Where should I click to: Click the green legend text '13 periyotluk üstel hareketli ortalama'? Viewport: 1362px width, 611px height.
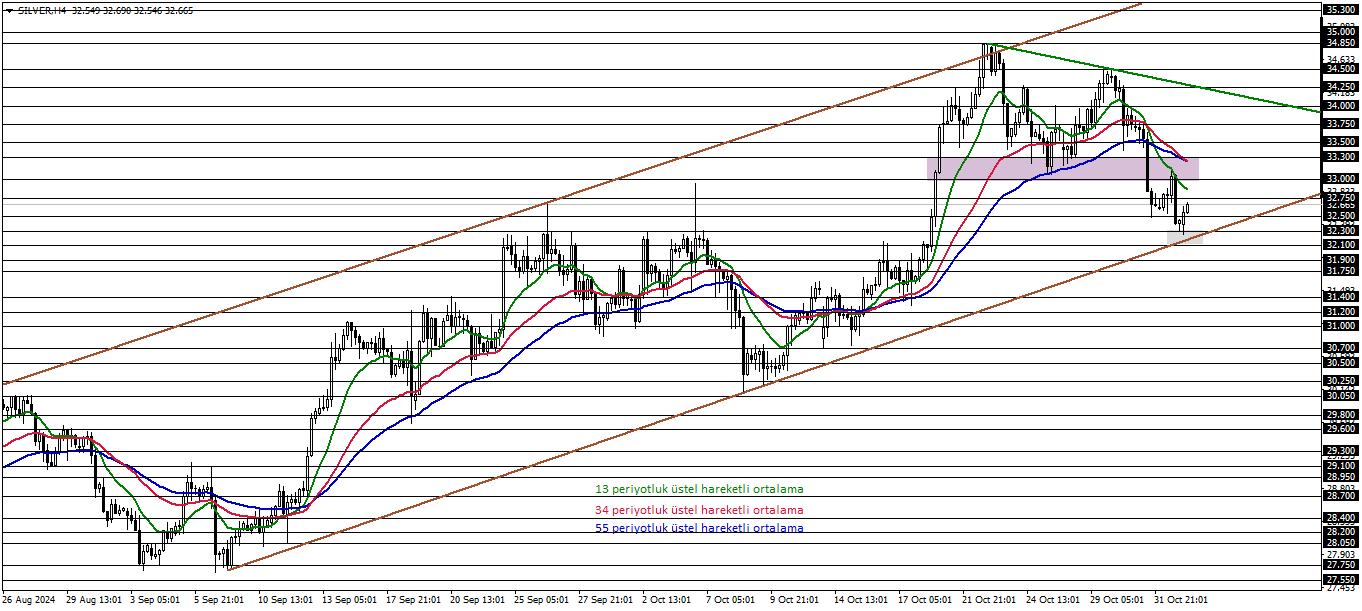click(699, 489)
